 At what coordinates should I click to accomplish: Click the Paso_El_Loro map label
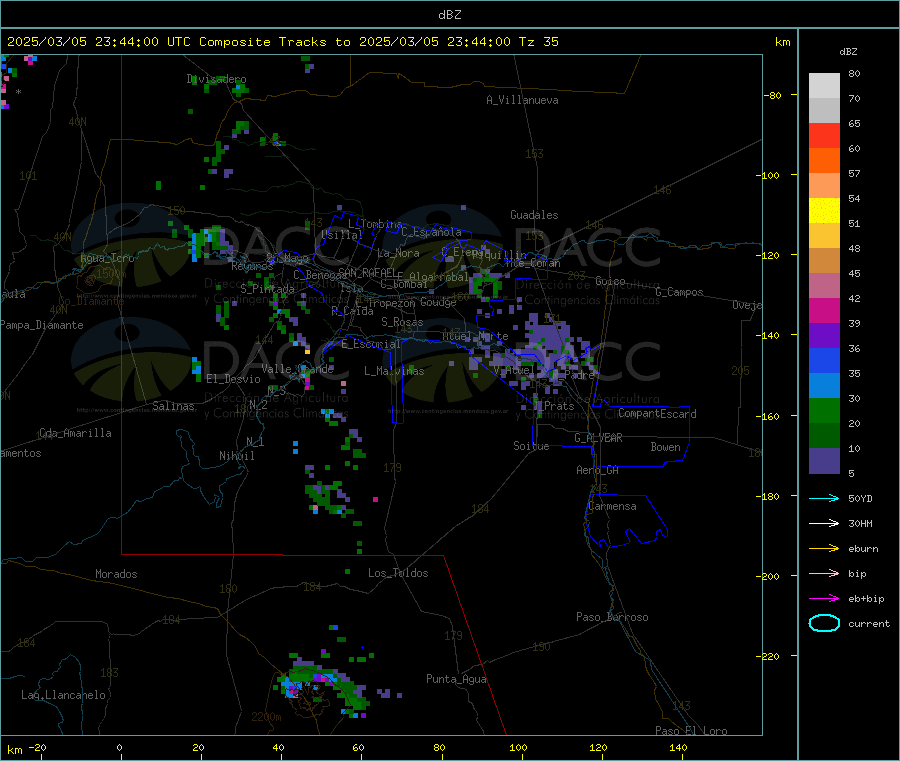(692, 731)
